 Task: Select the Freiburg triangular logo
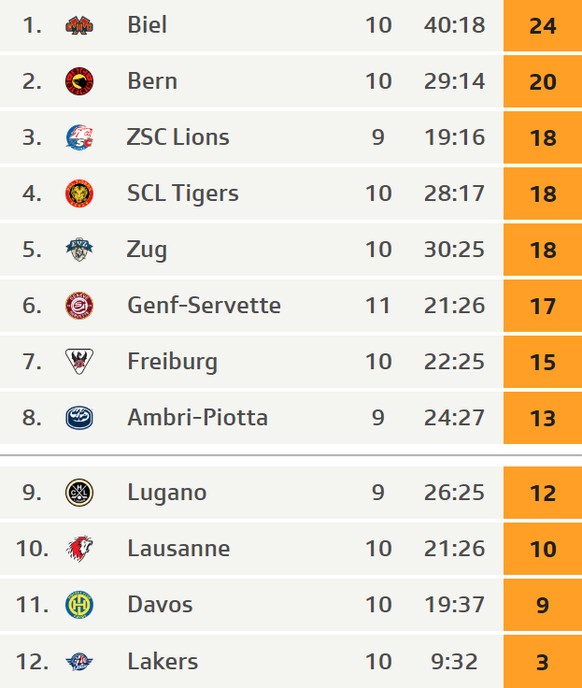(79, 362)
